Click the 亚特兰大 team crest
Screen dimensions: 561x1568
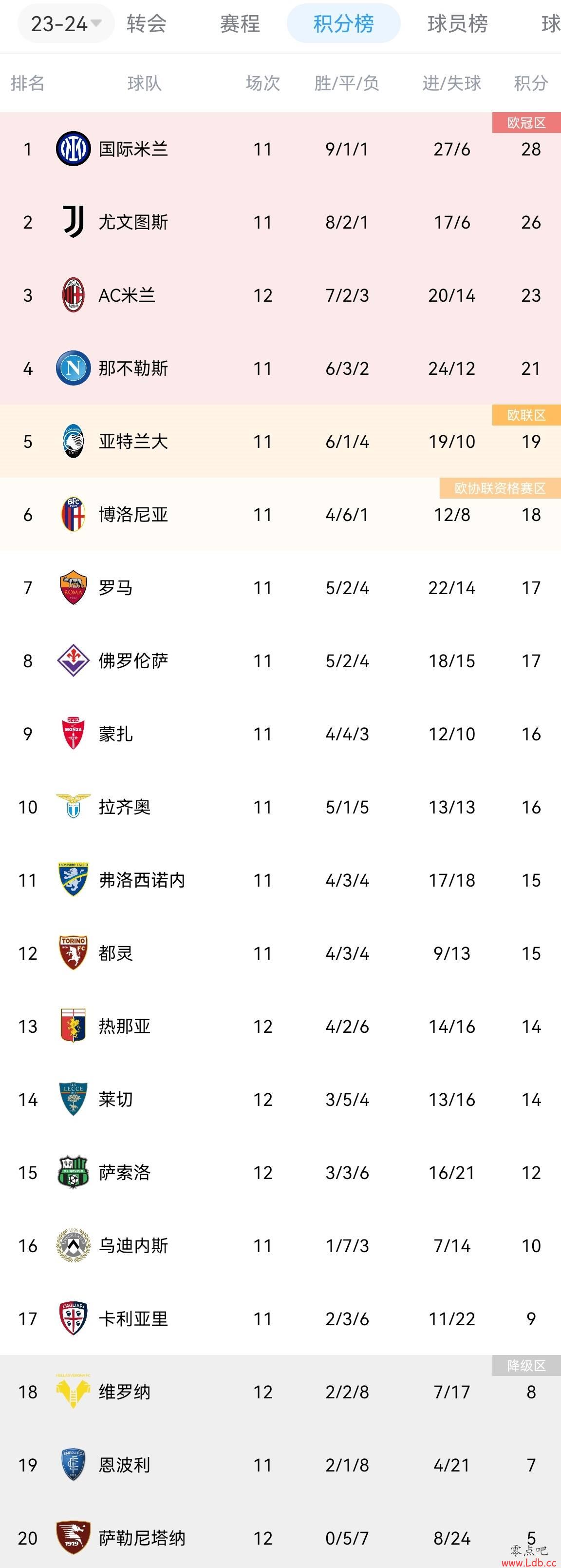coord(74,441)
